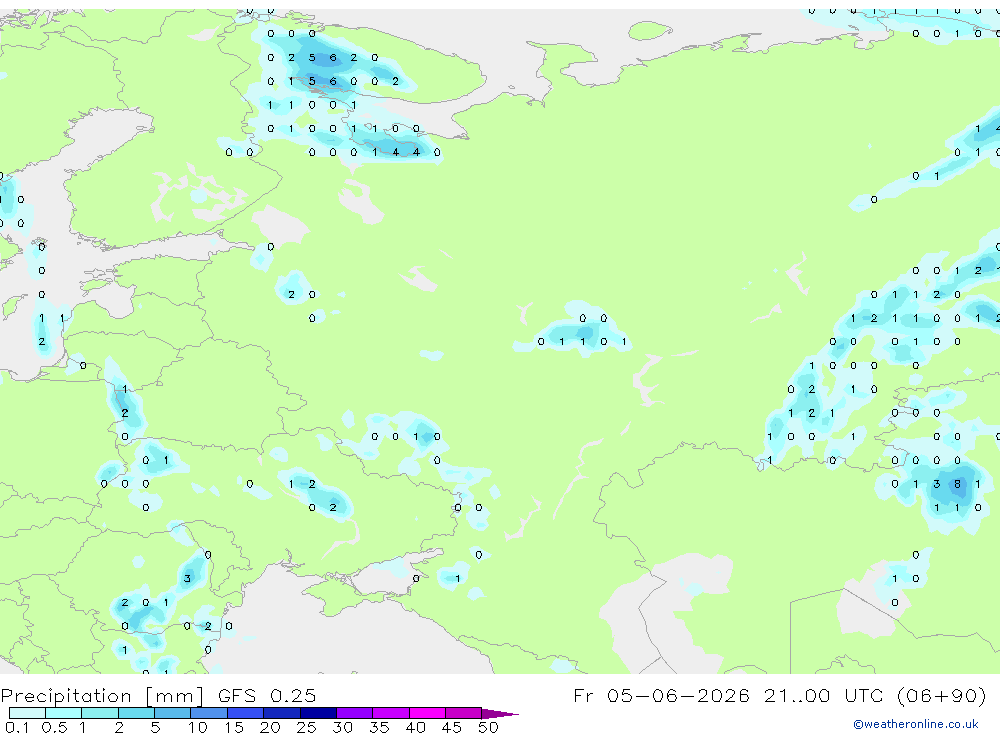Click the legend label '10'
Image resolution: width=1000 pixels, height=733 pixels.
pyautogui.click(x=198, y=727)
